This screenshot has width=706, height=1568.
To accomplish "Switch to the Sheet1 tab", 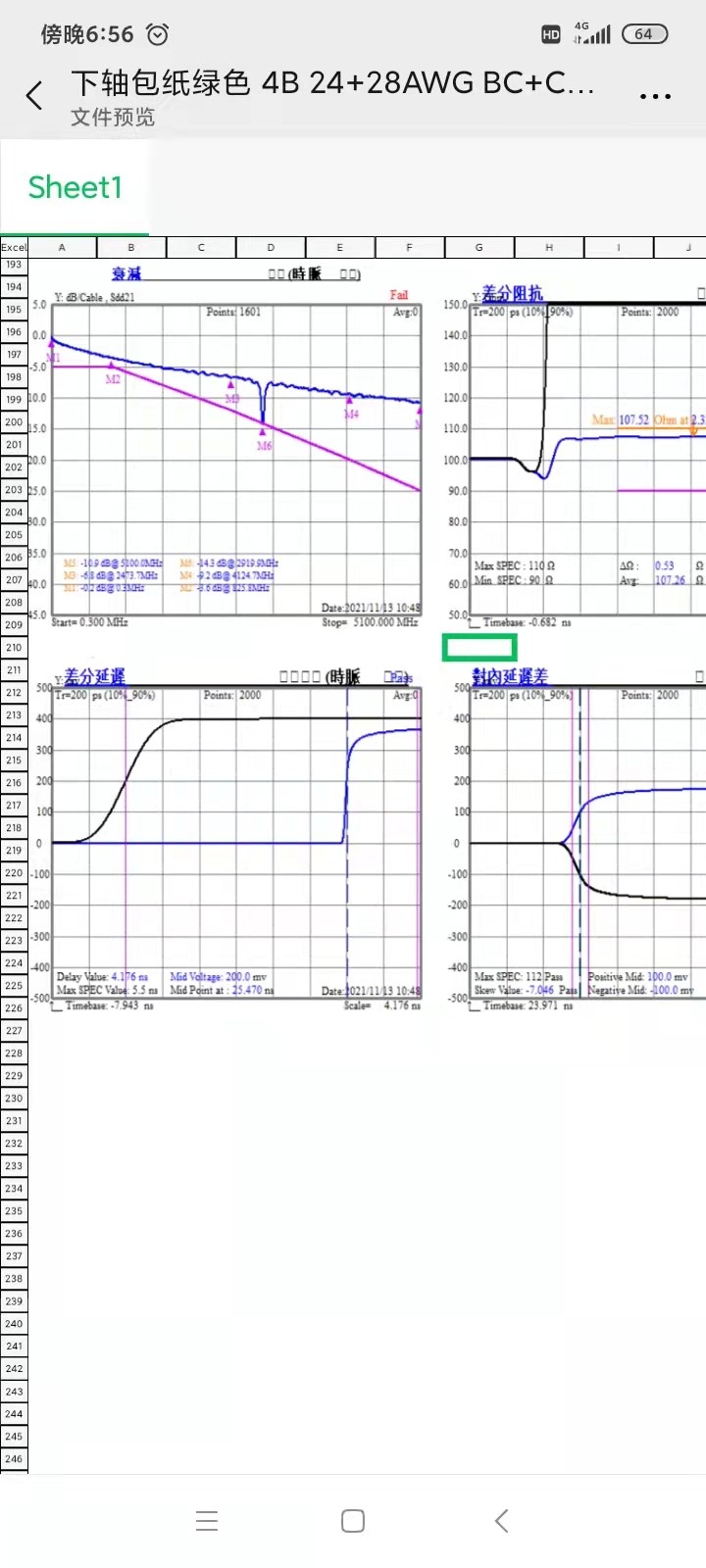I will tap(76, 187).
